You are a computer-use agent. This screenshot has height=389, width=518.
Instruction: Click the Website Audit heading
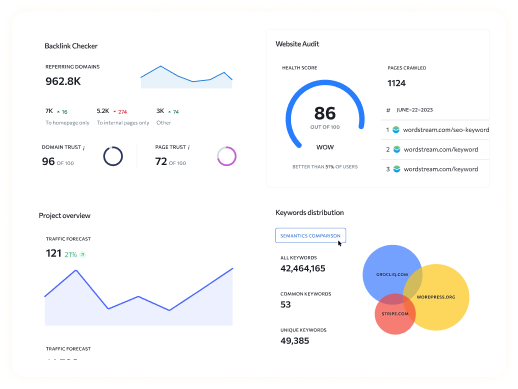coord(297,44)
